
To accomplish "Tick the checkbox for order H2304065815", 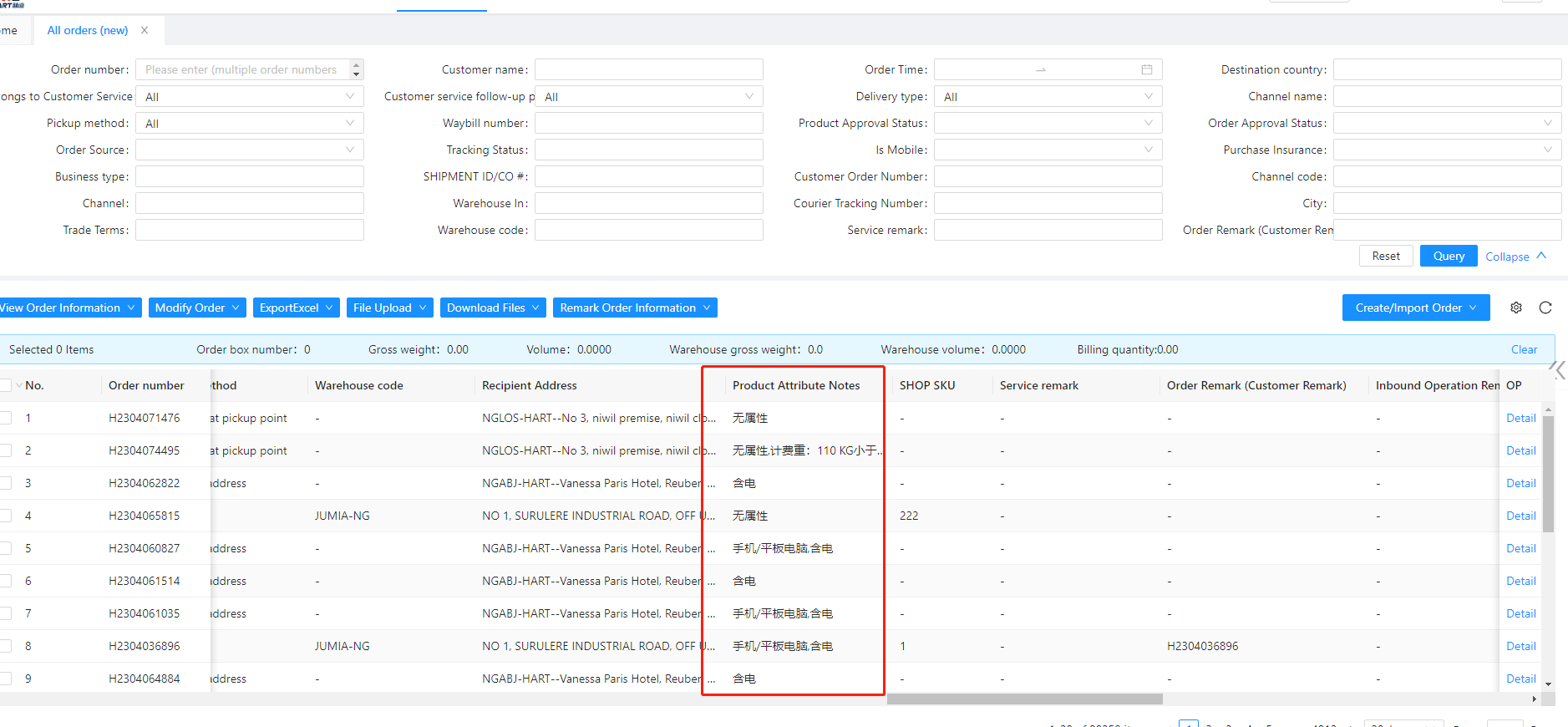I will coord(6,516).
